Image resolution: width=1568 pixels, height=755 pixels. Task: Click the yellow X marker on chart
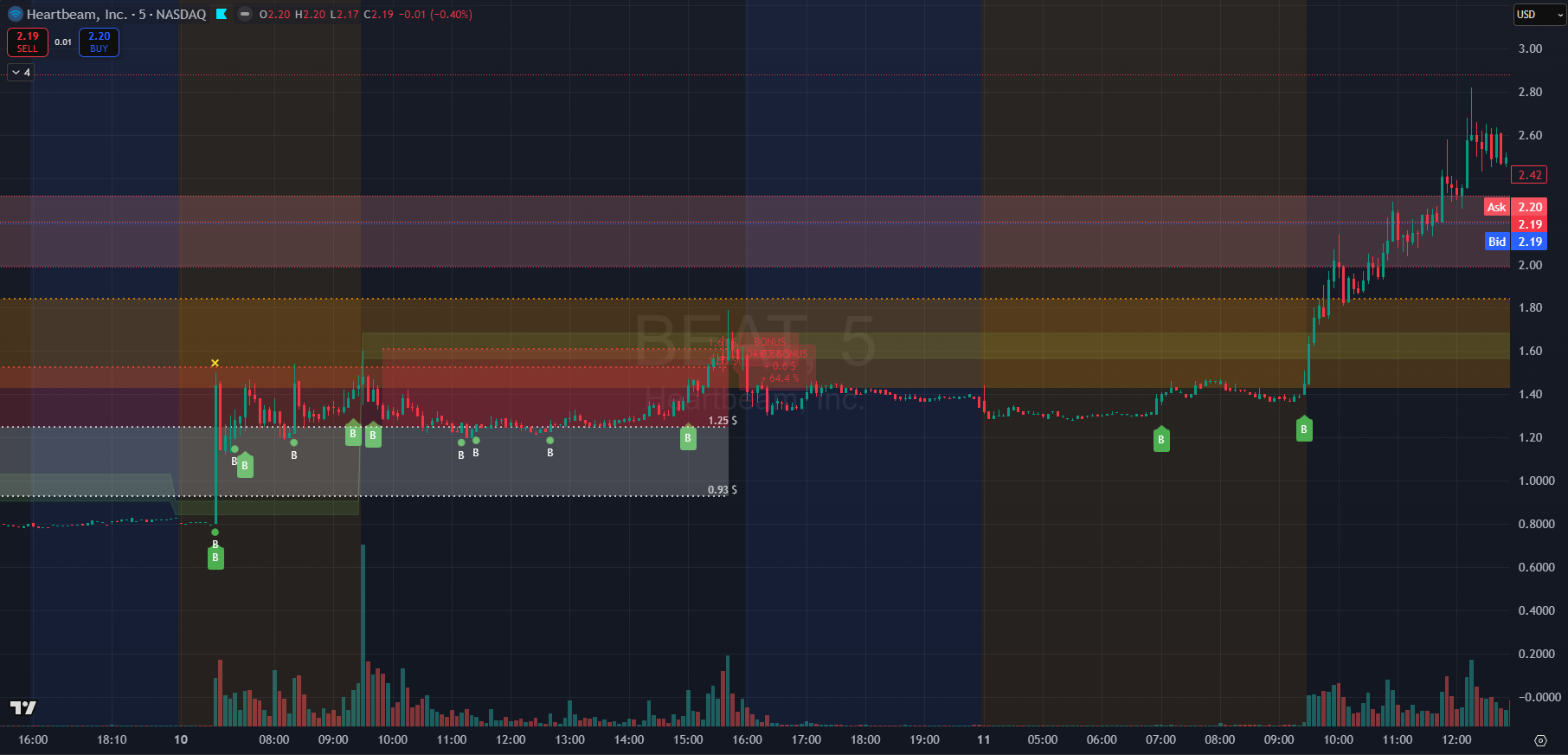(215, 363)
